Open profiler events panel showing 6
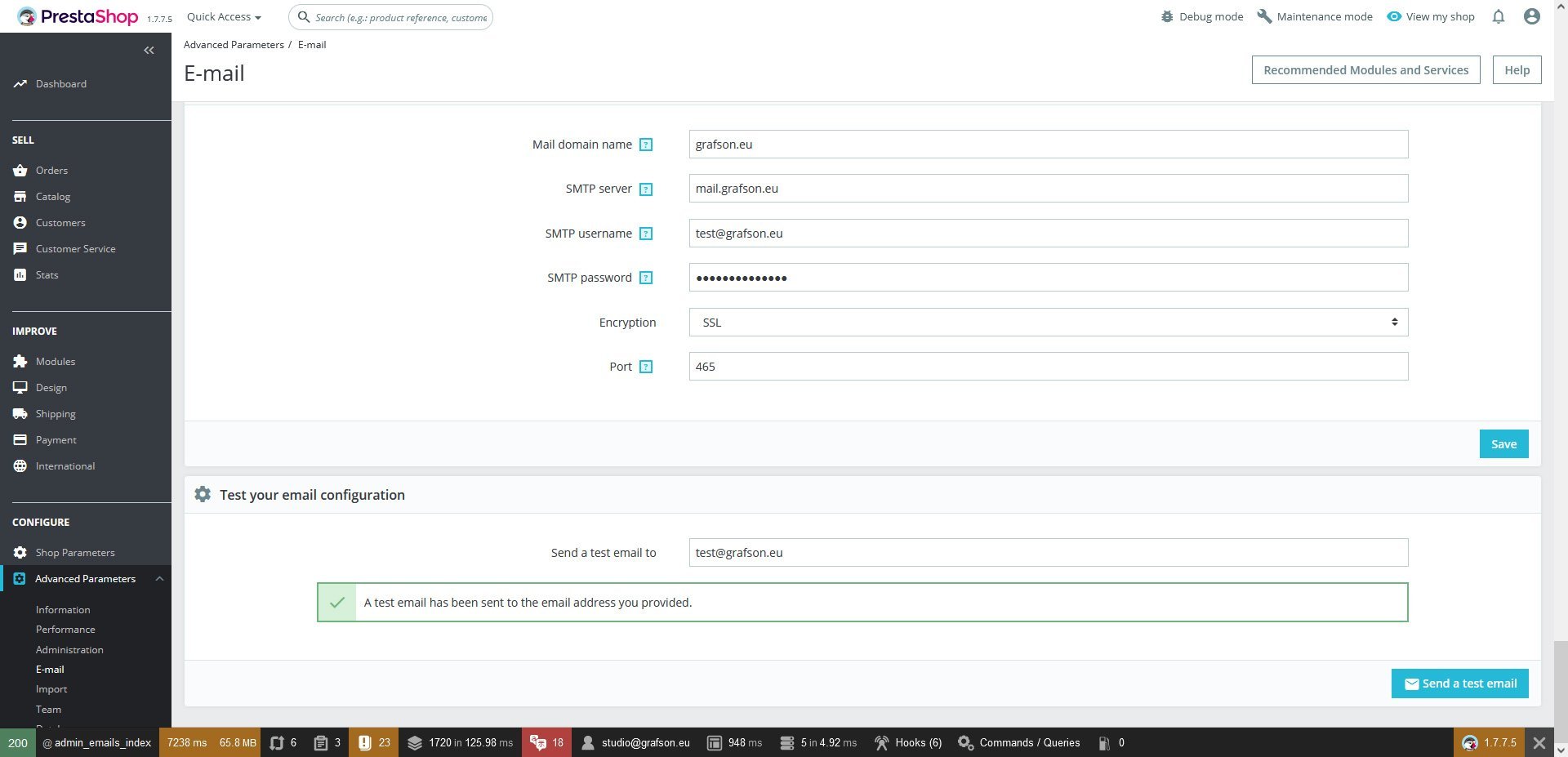The height and width of the screenshot is (757, 1568). pos(283,742)
